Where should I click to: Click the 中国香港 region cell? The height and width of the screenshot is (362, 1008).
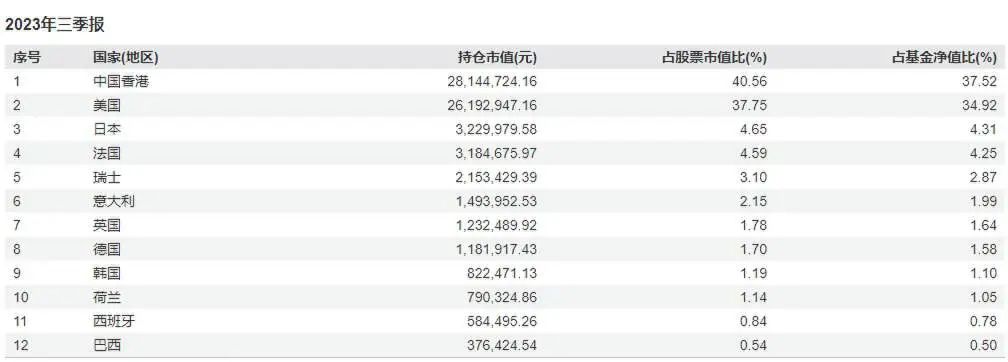pyautogui.click(x=122, y=82)
